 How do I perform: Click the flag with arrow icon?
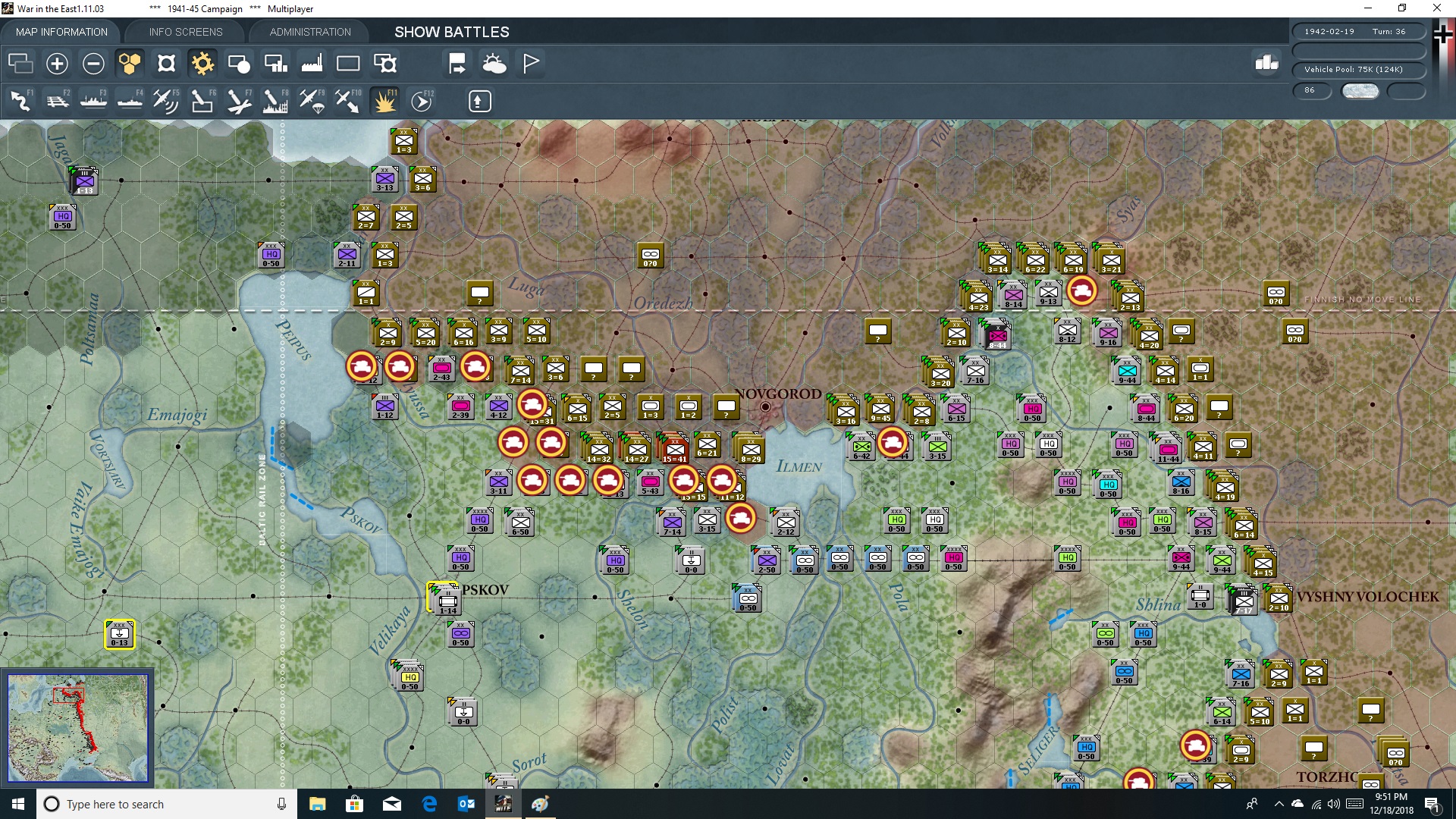coord(457,64)
